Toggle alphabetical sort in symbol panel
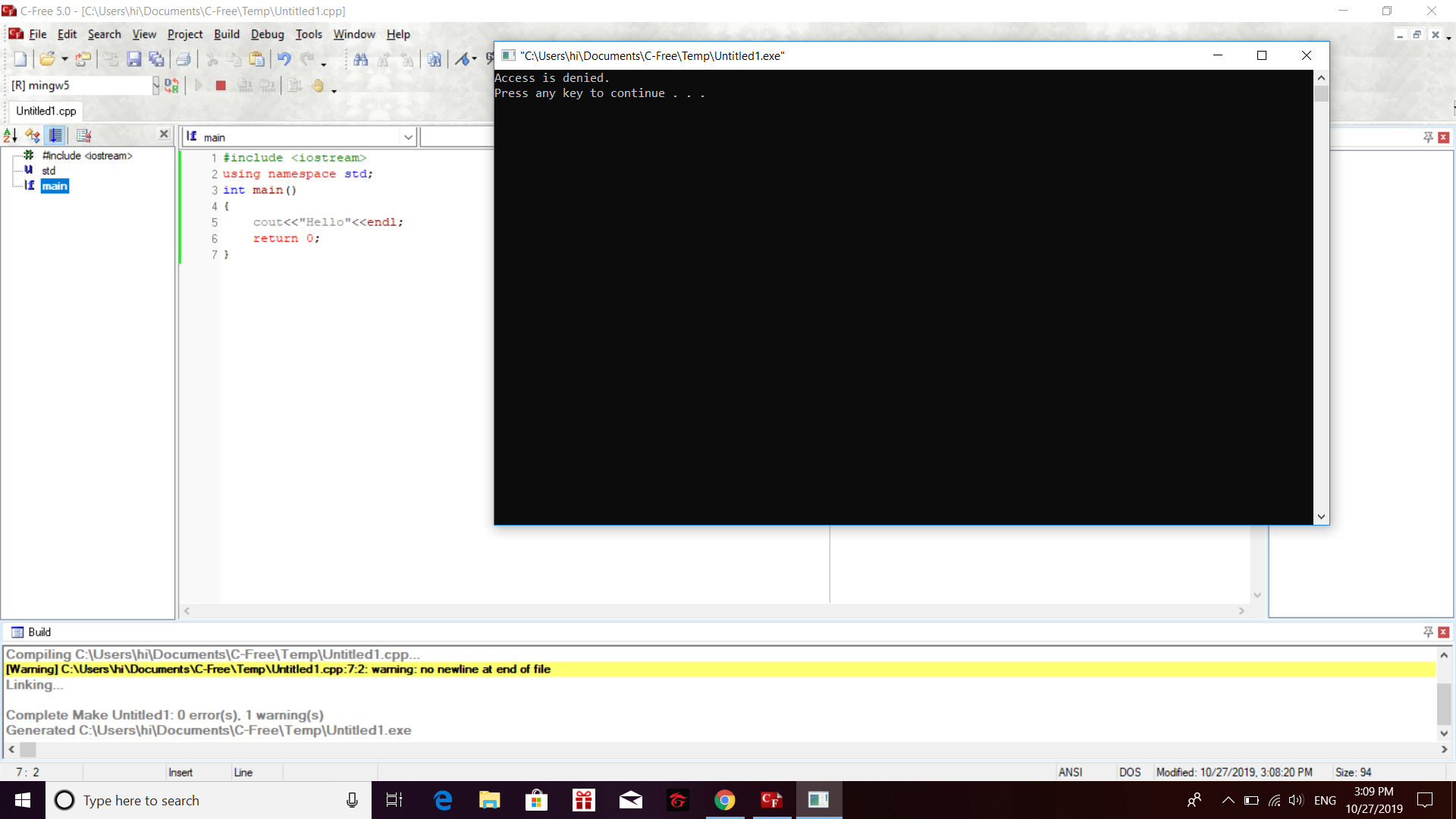 pos(11,135)
